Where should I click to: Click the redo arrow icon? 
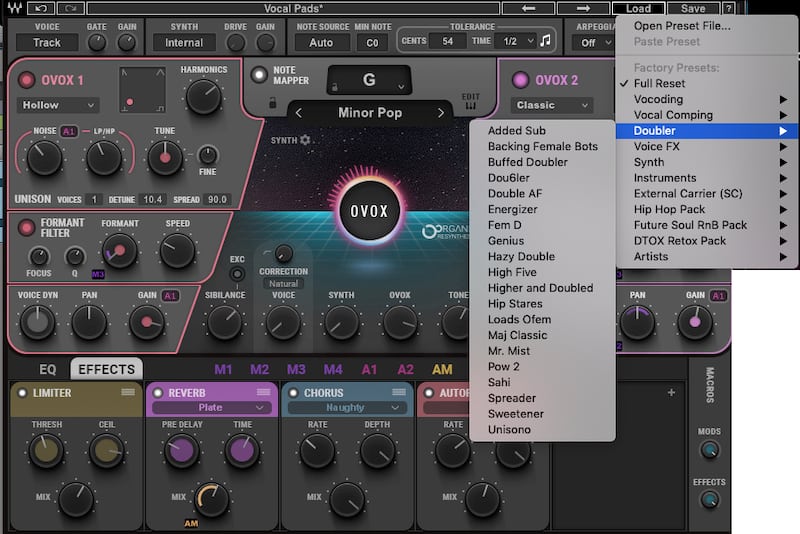click(71, 8)
